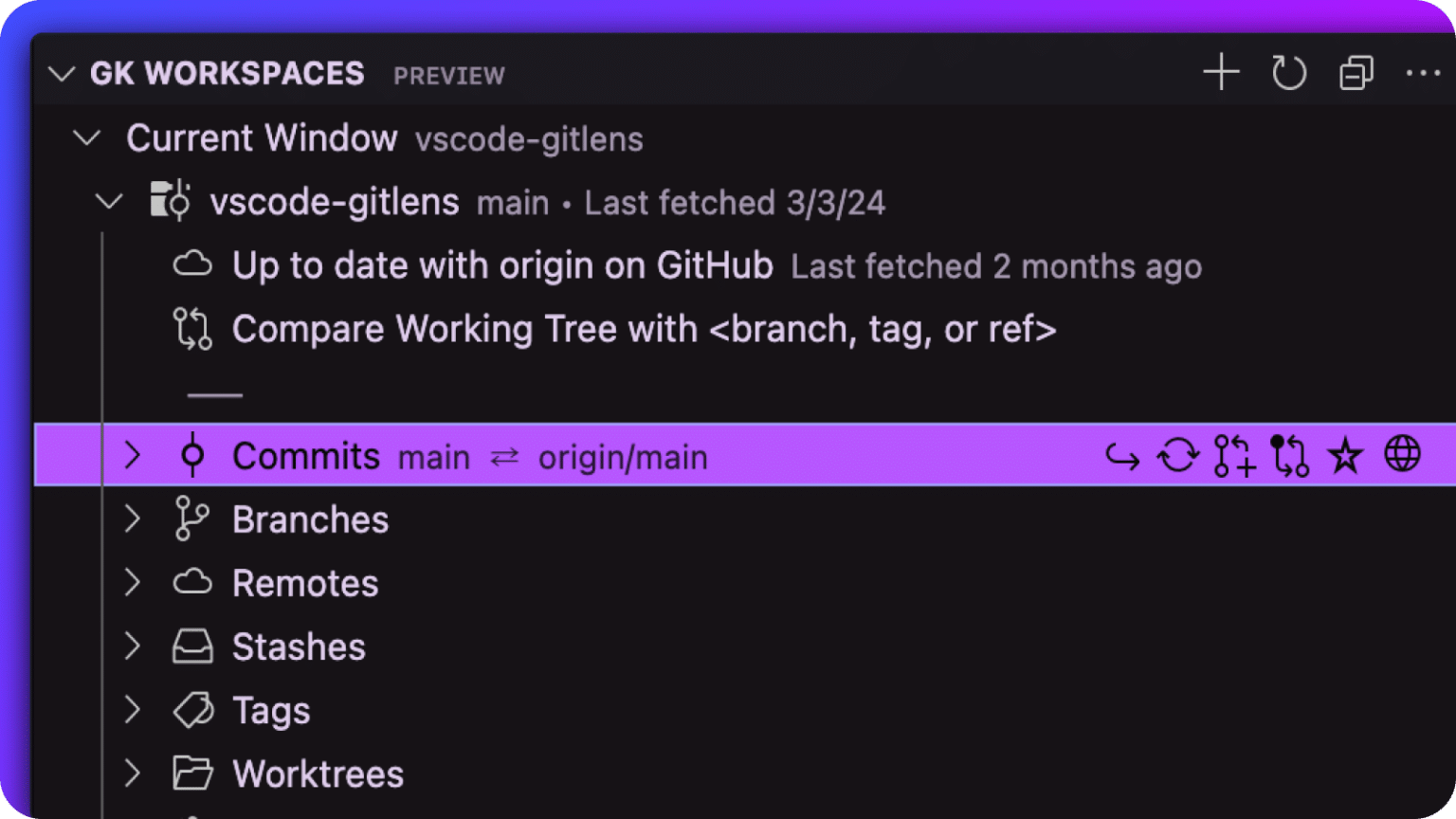Create a new workspace with the plus icon
This screenshot has height=819, width=1456.
[x=1221, y=72]
